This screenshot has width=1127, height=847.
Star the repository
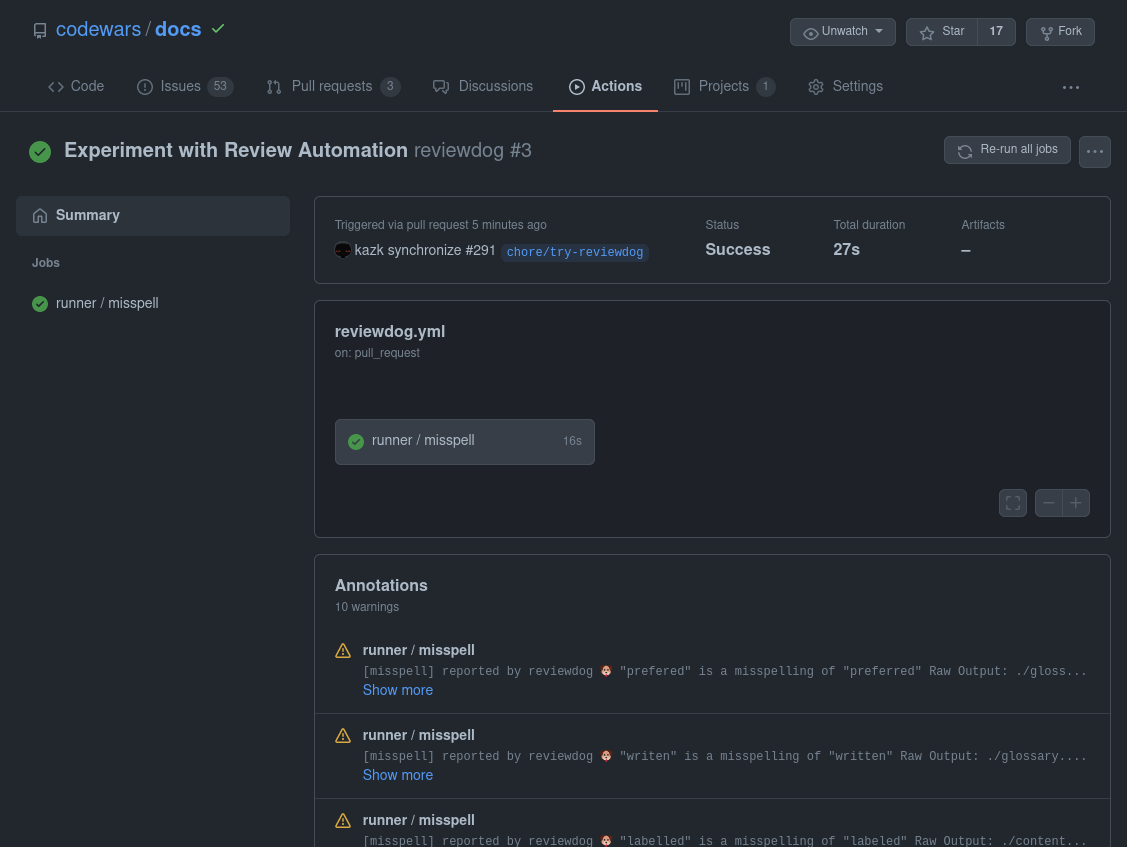(942, 32)
